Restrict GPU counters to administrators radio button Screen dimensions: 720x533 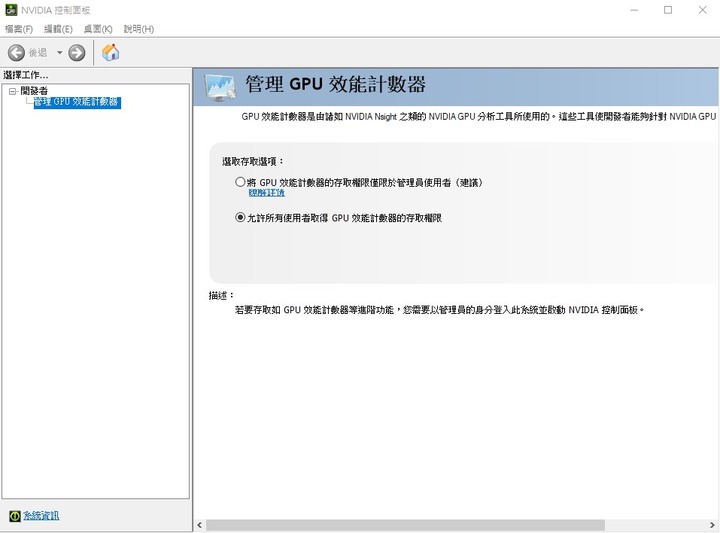point(240,182)
